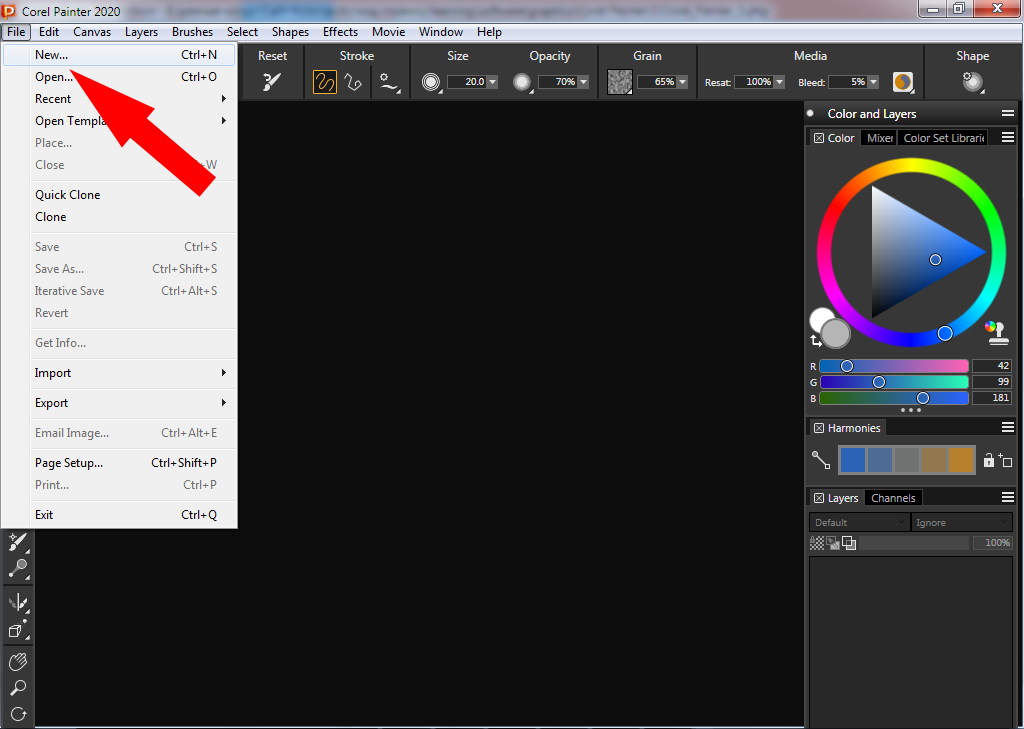Select the Freehand Strokes icon
The height and width of the screenshot is (729, 1024).
click(325, 82)
